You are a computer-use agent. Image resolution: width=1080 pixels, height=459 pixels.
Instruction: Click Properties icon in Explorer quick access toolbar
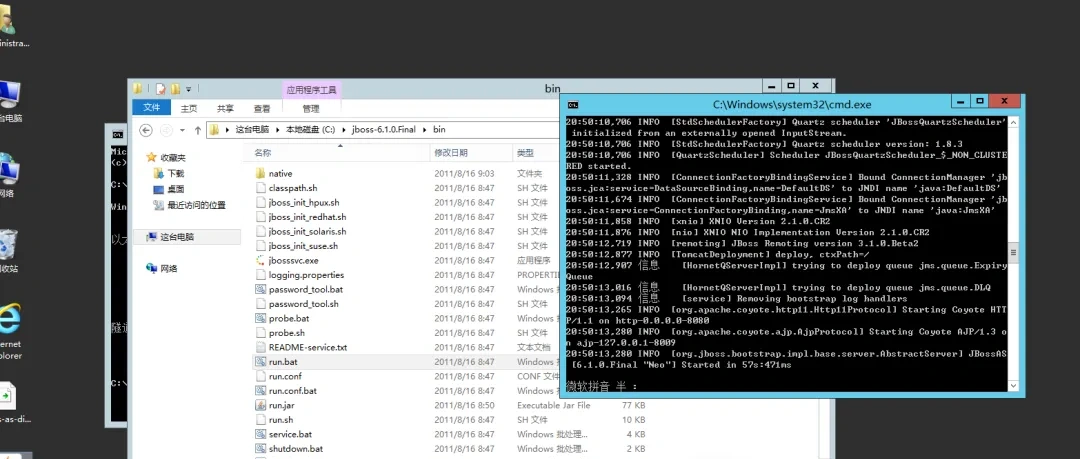(x=160, y=88)
